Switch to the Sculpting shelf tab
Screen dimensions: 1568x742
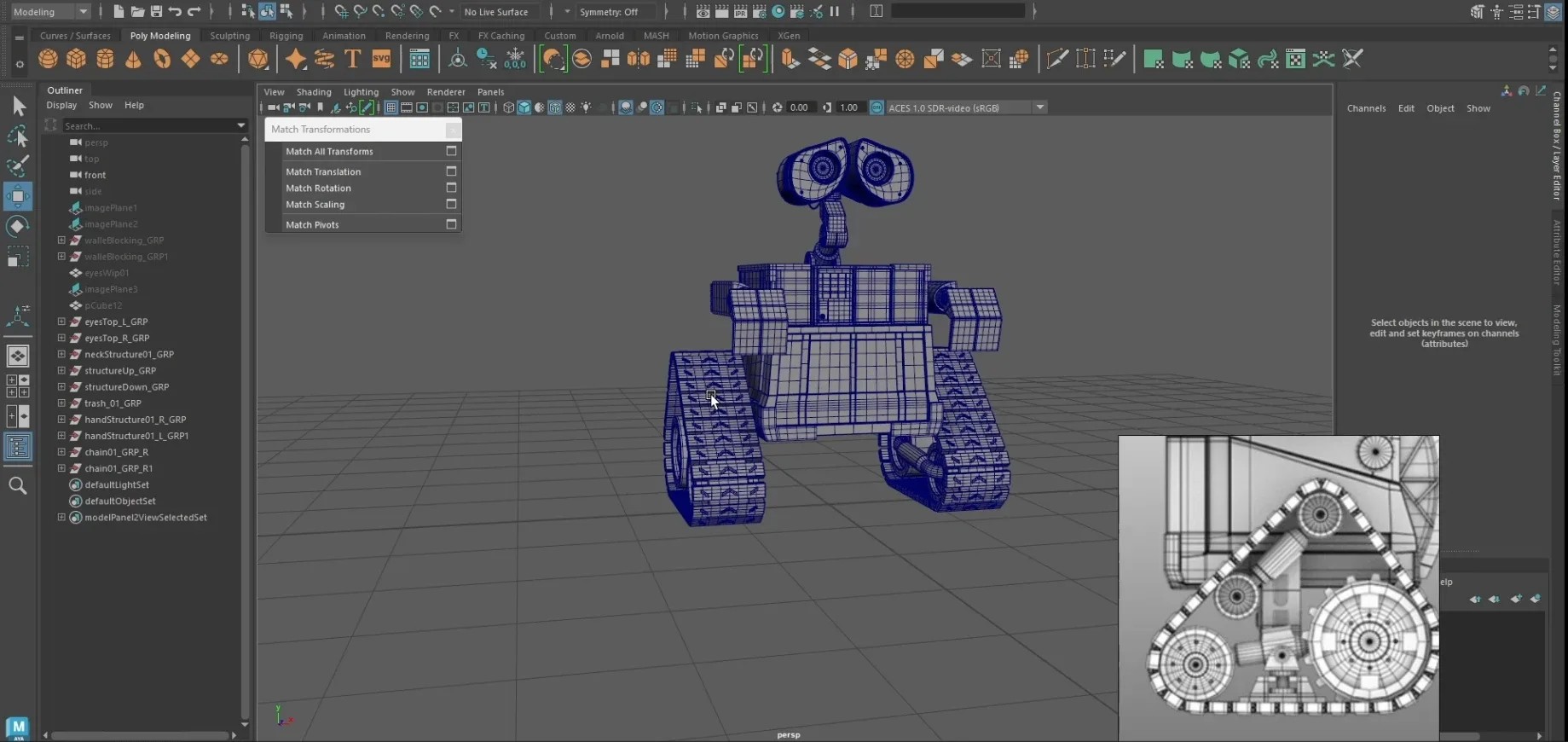point(230,36)
